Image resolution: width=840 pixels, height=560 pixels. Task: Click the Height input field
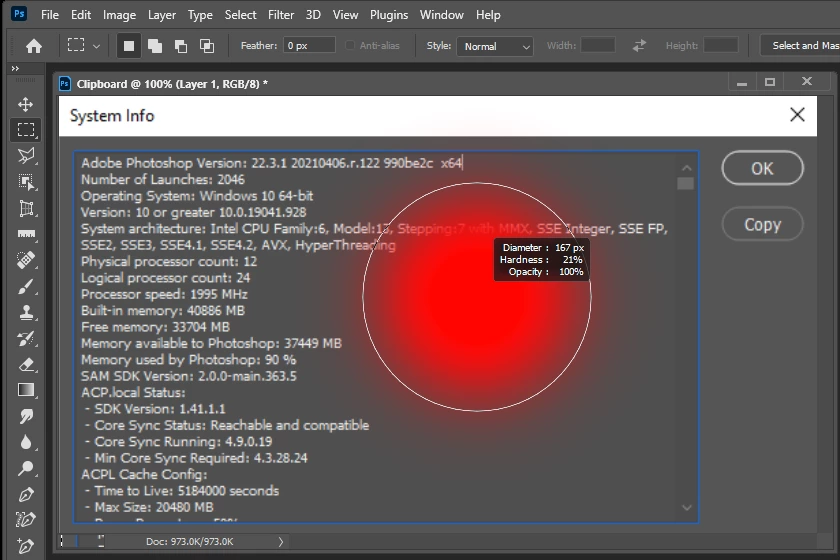(721, 46)
